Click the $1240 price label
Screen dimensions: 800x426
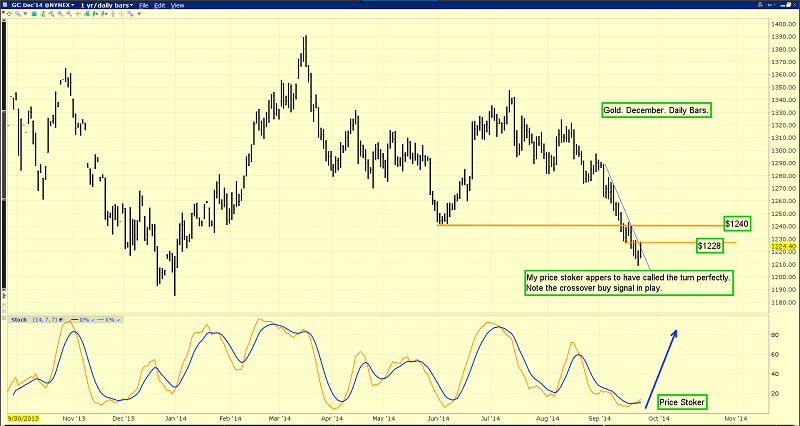click(739, 223)
